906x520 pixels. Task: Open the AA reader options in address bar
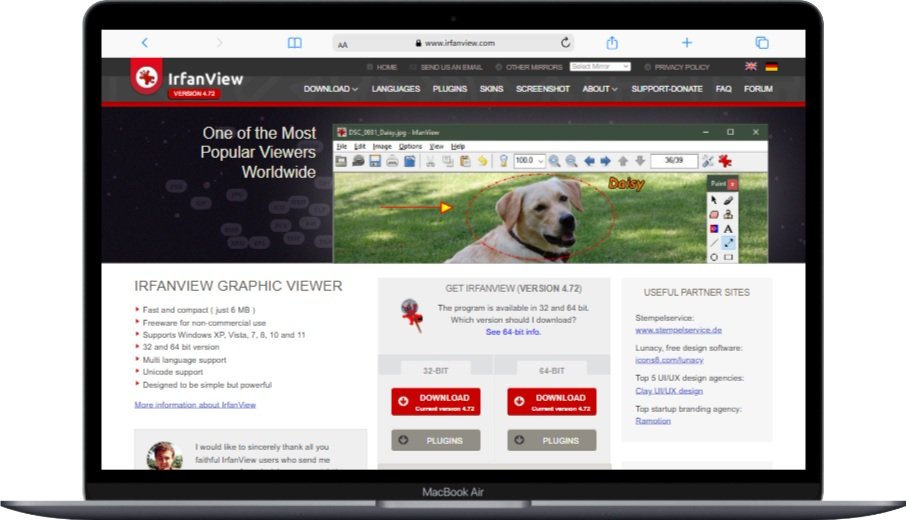click(343, 44)
